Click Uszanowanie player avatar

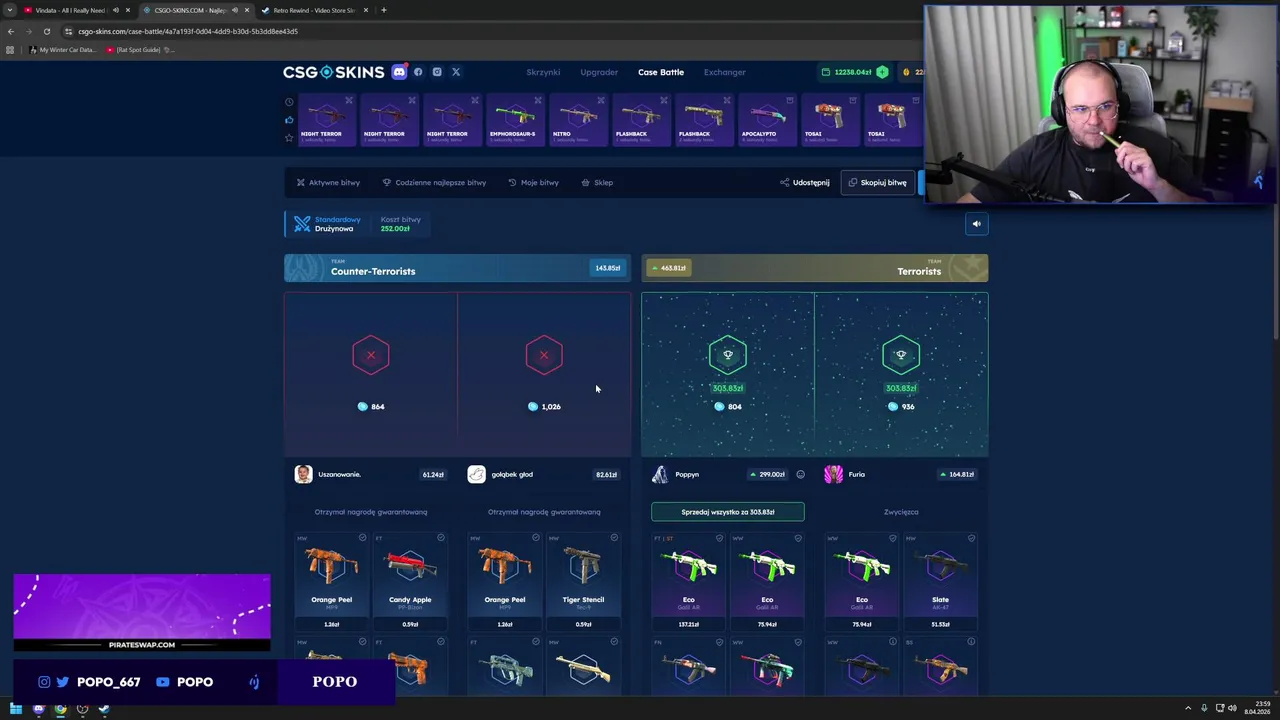(x=303, y=474)
